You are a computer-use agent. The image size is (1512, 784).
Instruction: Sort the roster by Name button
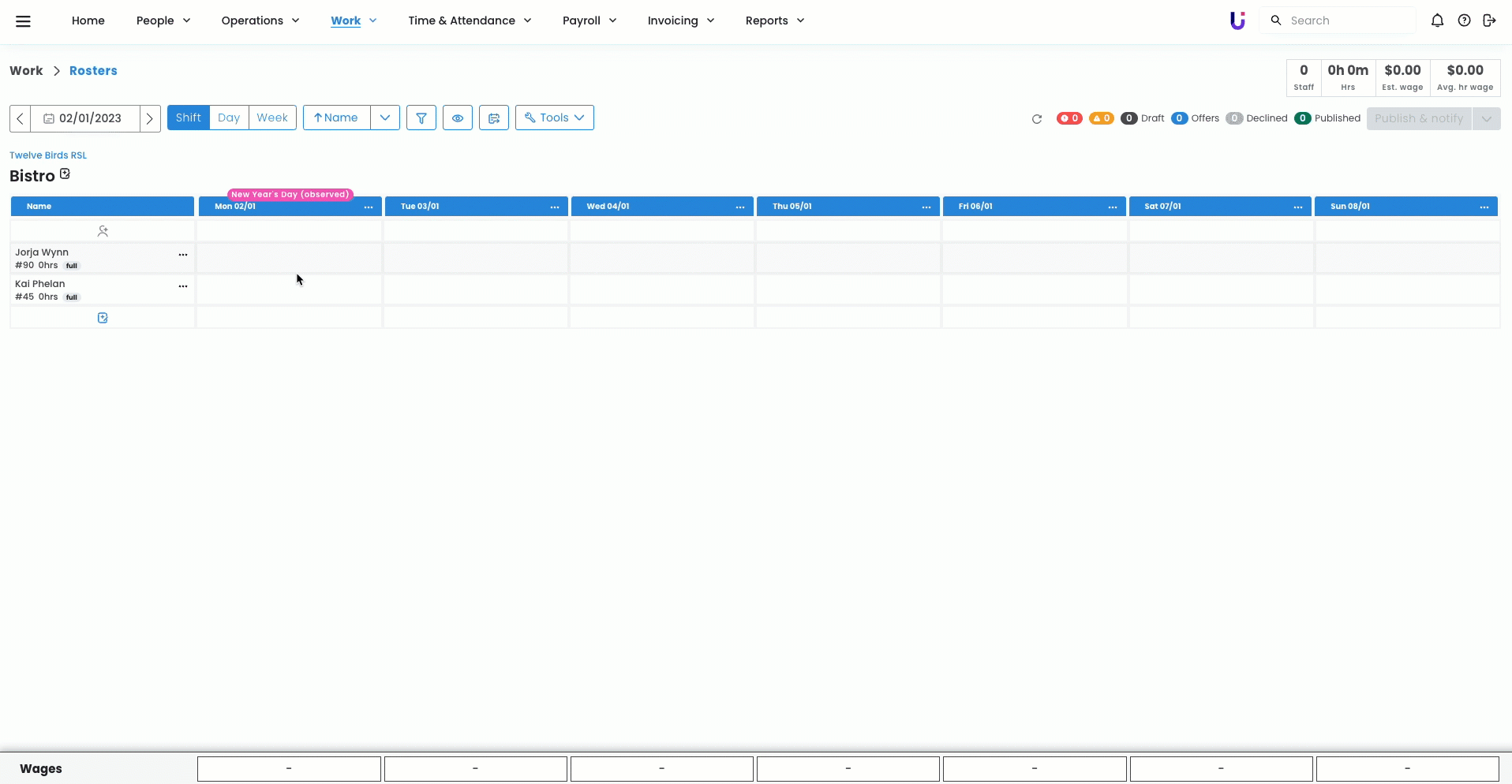[x=336, y=118]
